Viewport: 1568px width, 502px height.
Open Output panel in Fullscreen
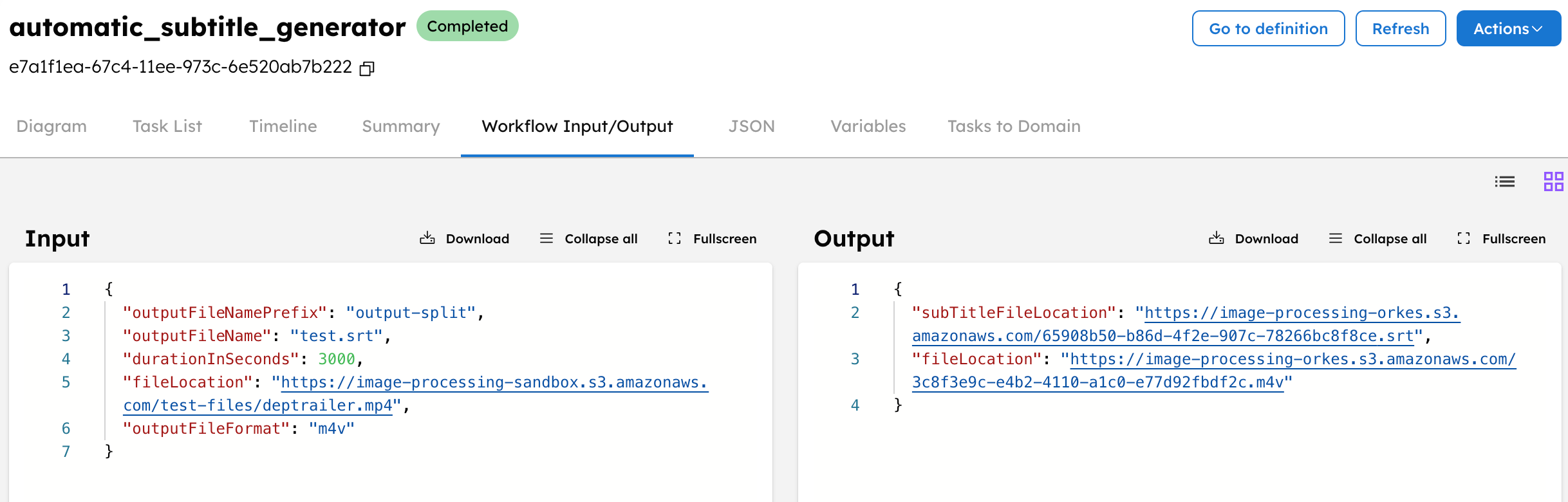(x=1501, y=239)
